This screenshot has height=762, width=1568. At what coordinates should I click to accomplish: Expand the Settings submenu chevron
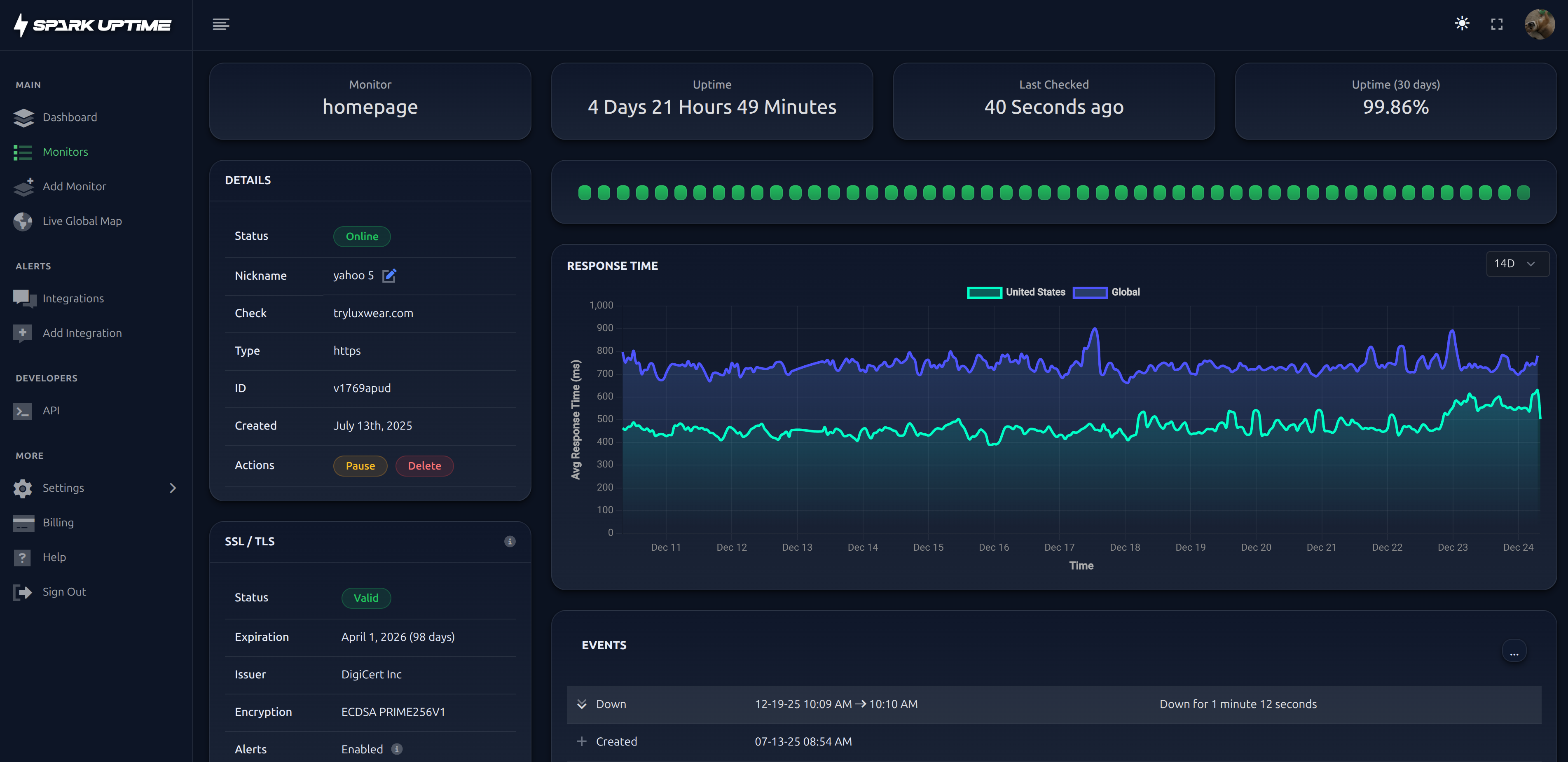tap(173, 488)
